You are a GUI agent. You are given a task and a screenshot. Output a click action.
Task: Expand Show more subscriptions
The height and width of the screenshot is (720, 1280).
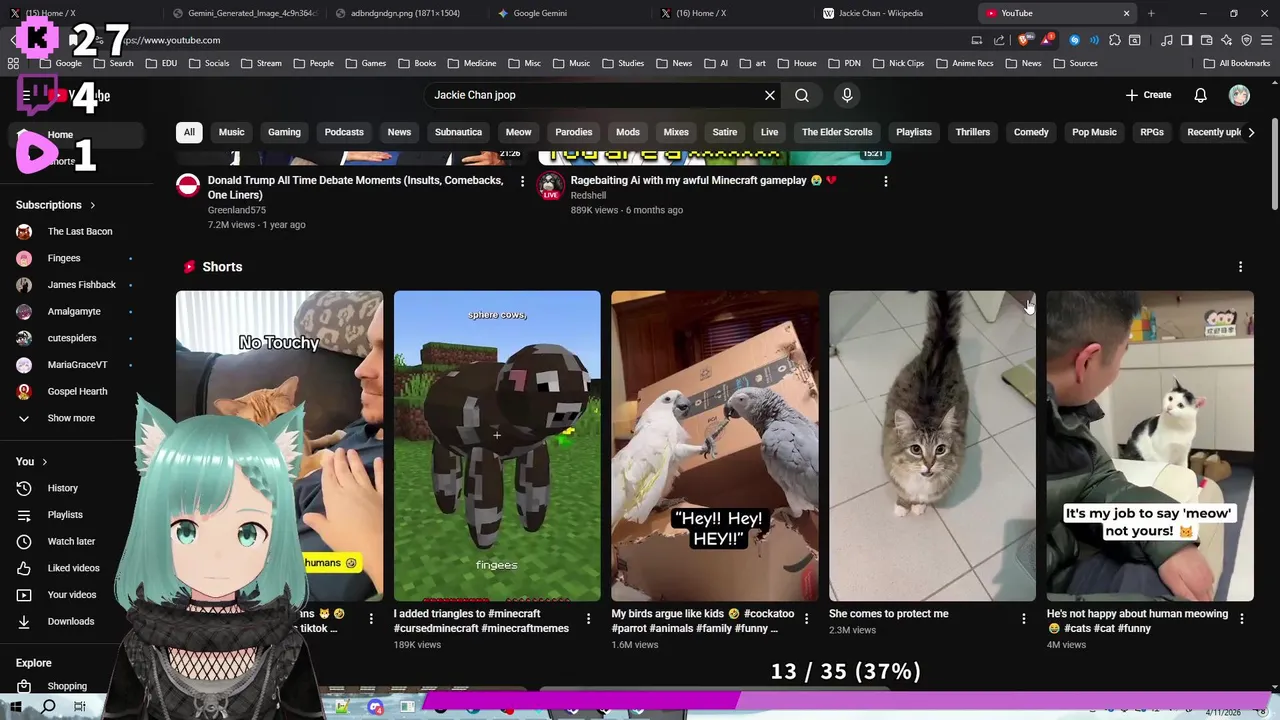point(72,418)
